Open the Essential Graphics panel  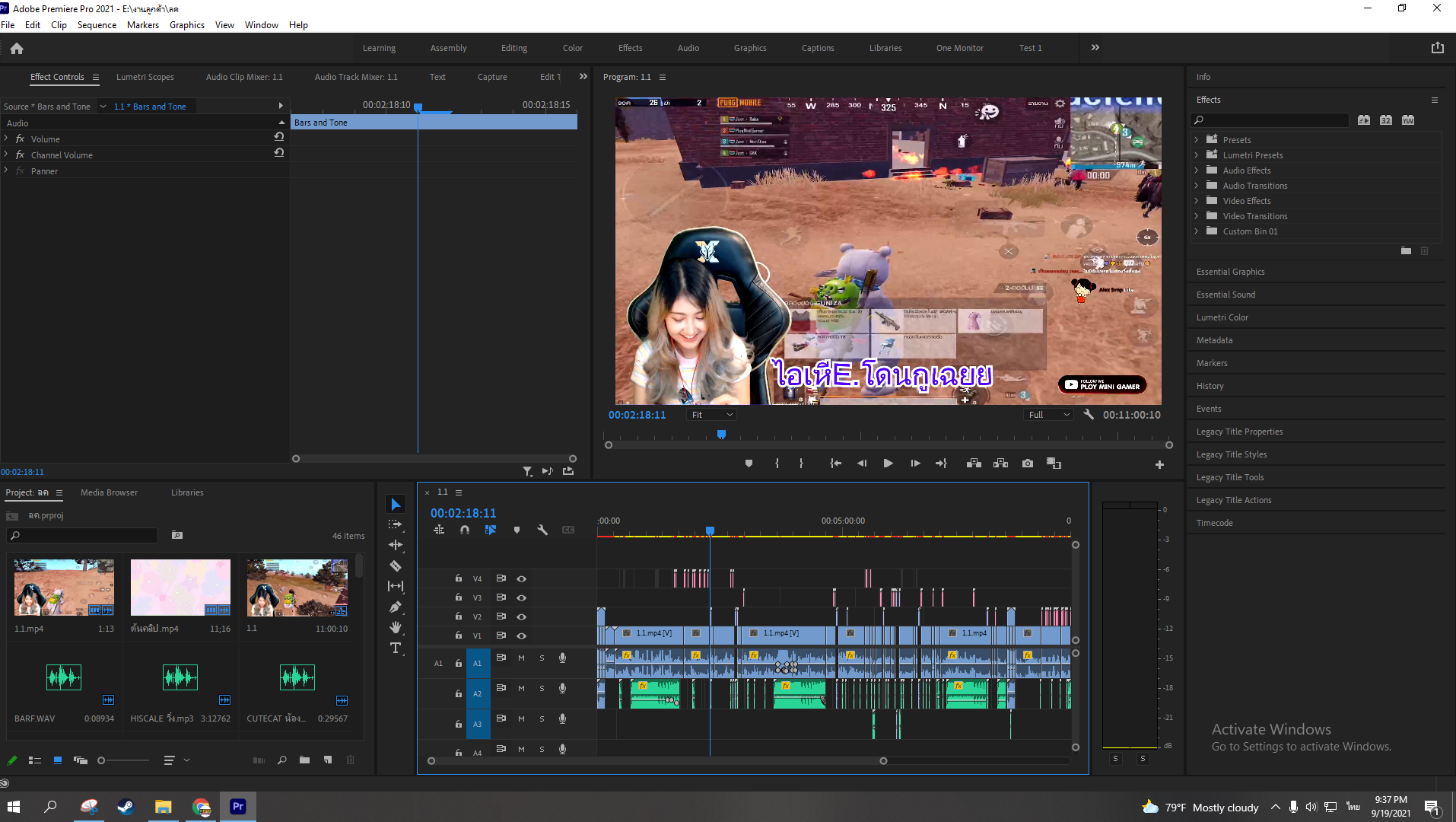click(1231, 272)
